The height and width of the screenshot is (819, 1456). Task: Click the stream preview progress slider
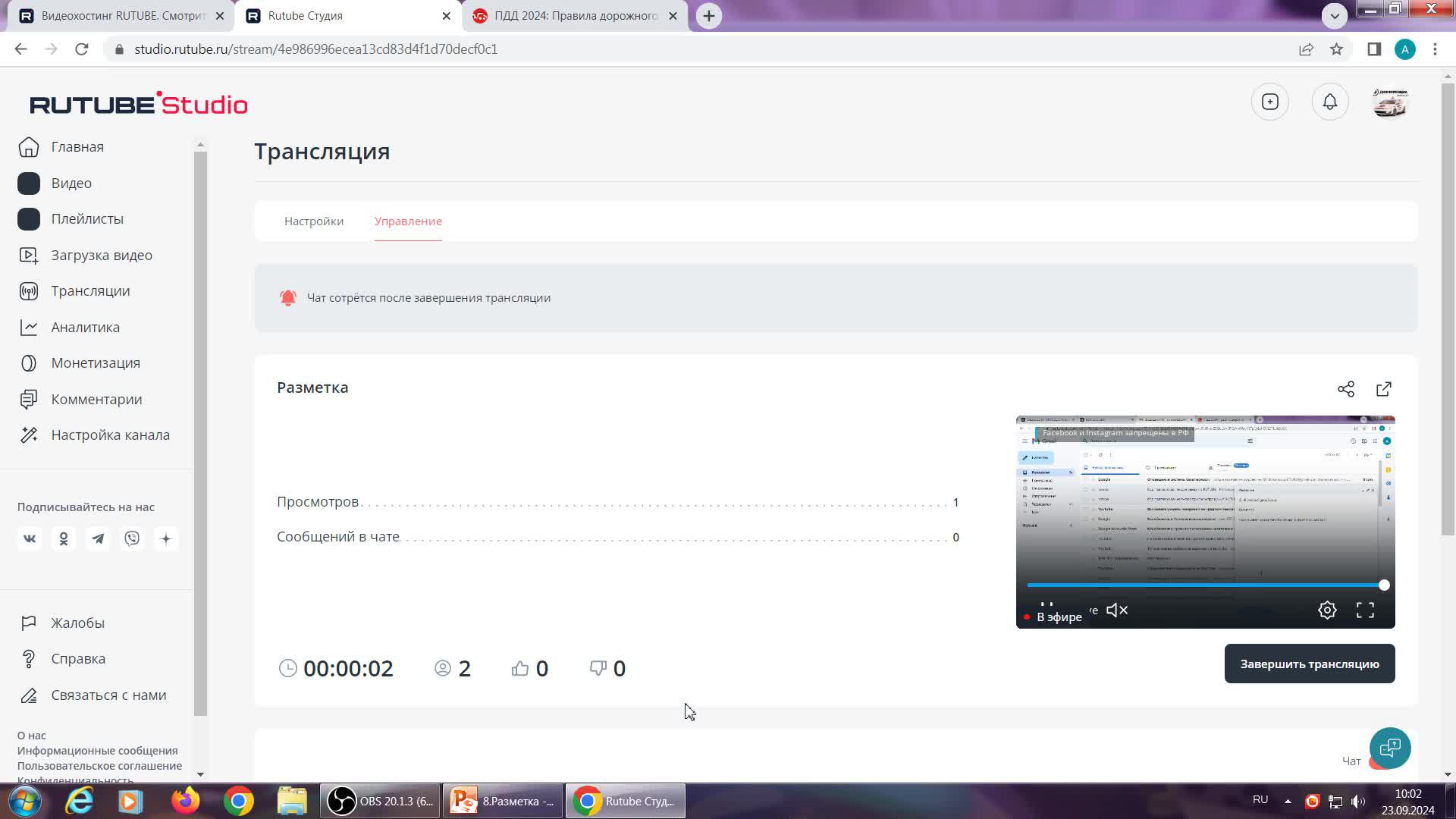coord(1204,585)
